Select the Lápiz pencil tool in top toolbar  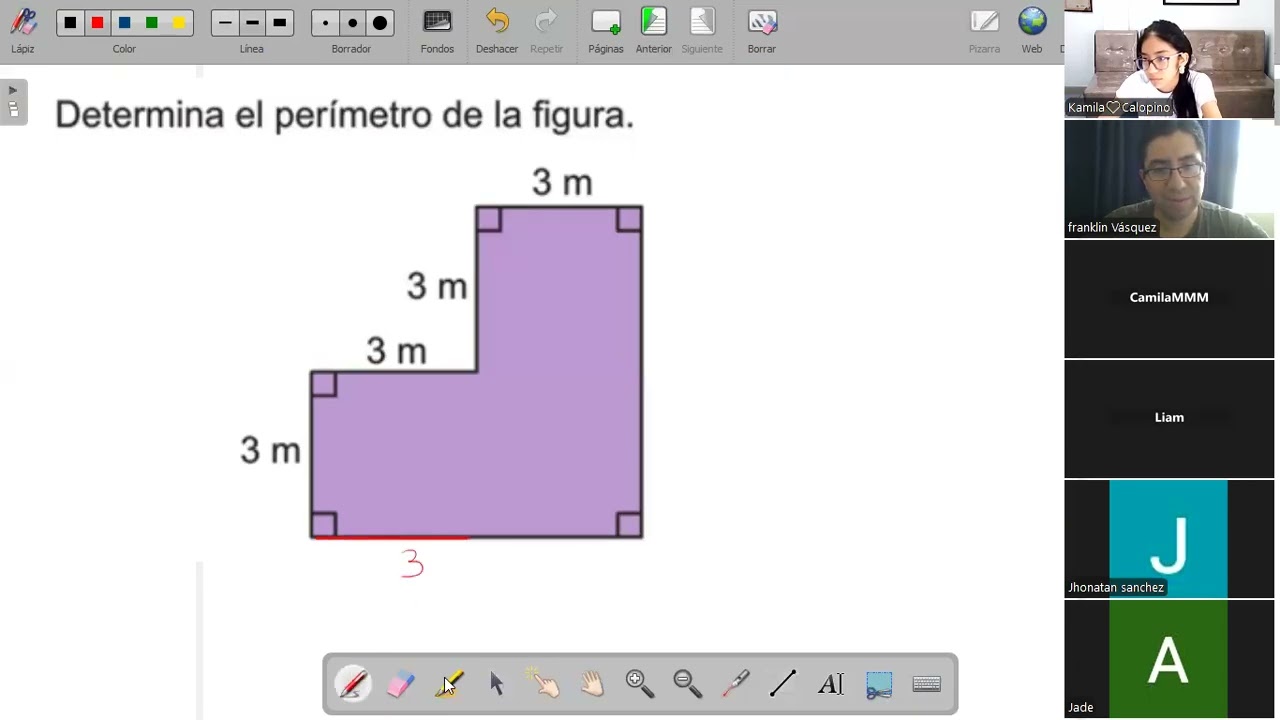click(22, 30)
